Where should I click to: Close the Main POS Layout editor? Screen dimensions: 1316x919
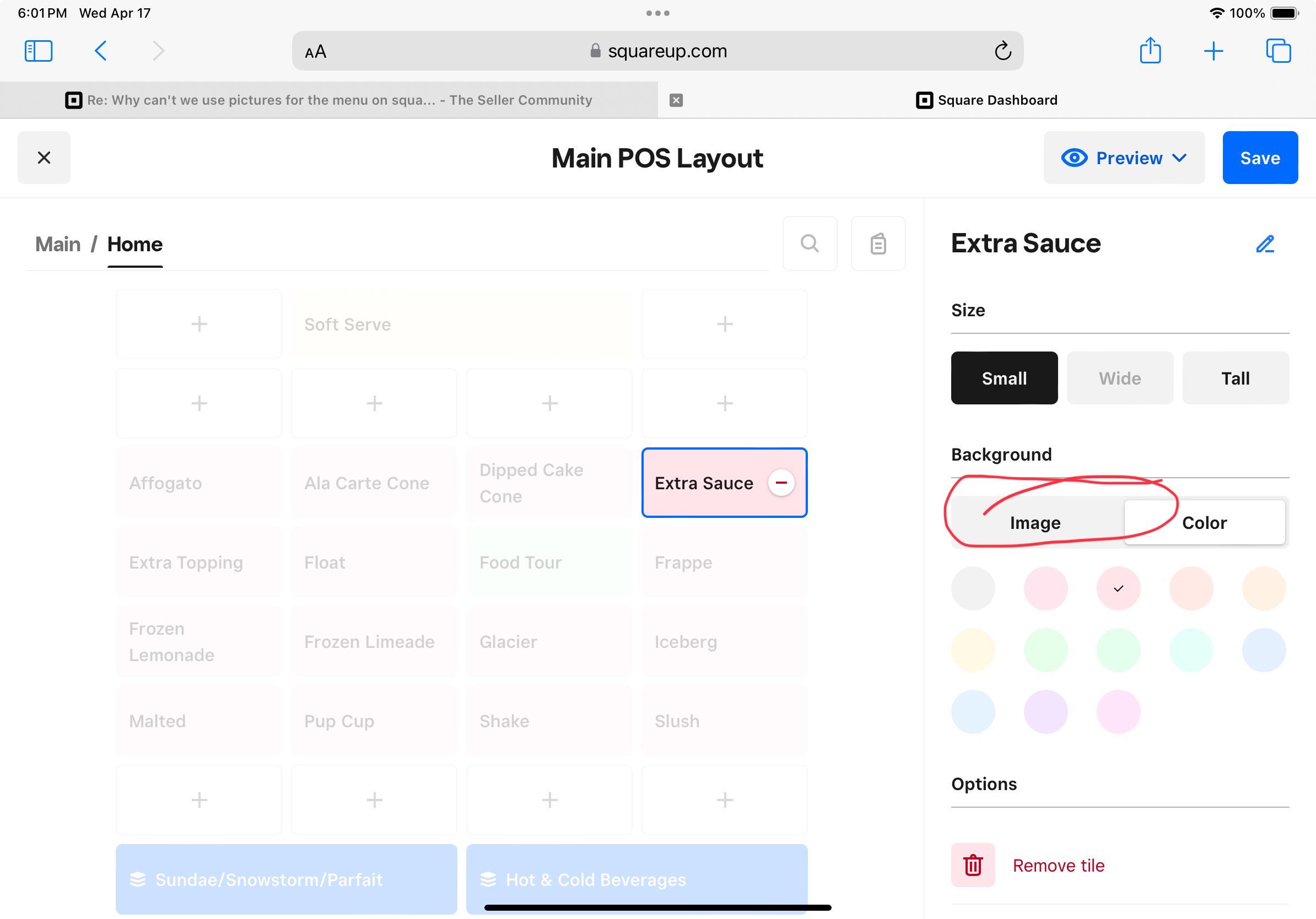[x=44, y=158]
